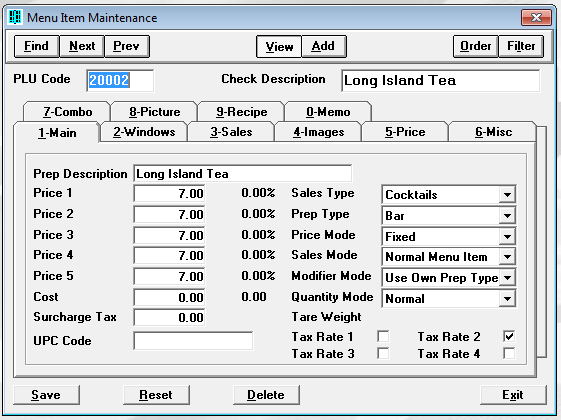Open the 9-Recipe tab

[242, 112]
